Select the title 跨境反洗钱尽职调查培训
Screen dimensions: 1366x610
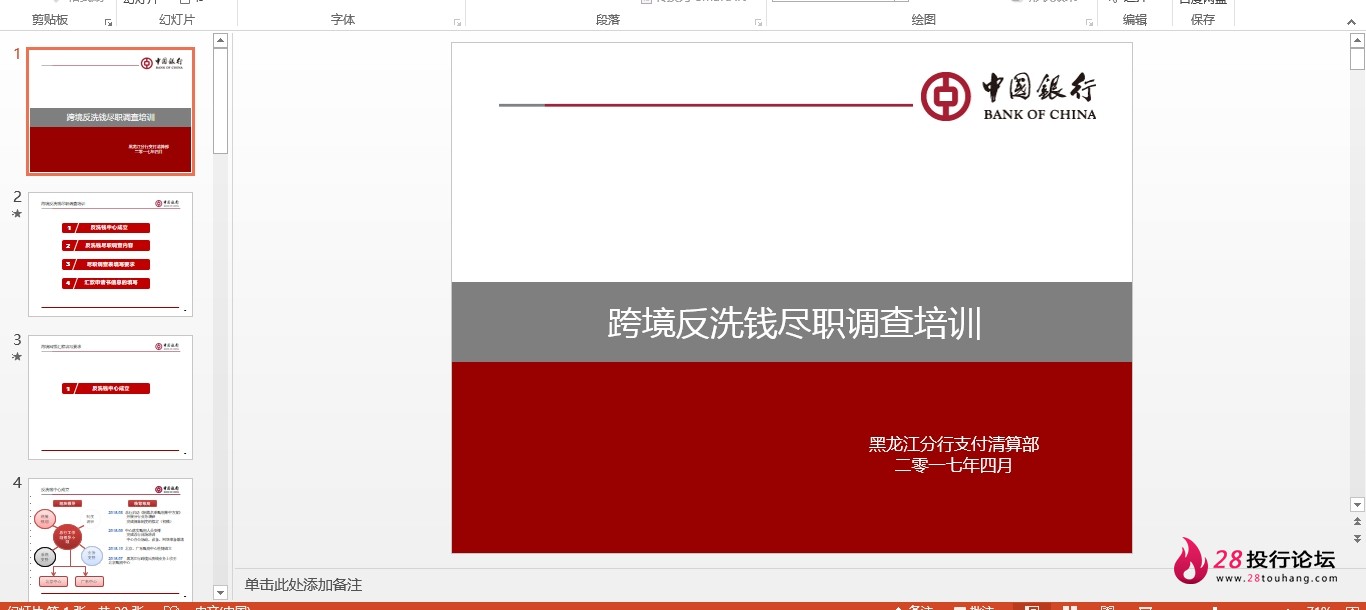tap(794, 323)
